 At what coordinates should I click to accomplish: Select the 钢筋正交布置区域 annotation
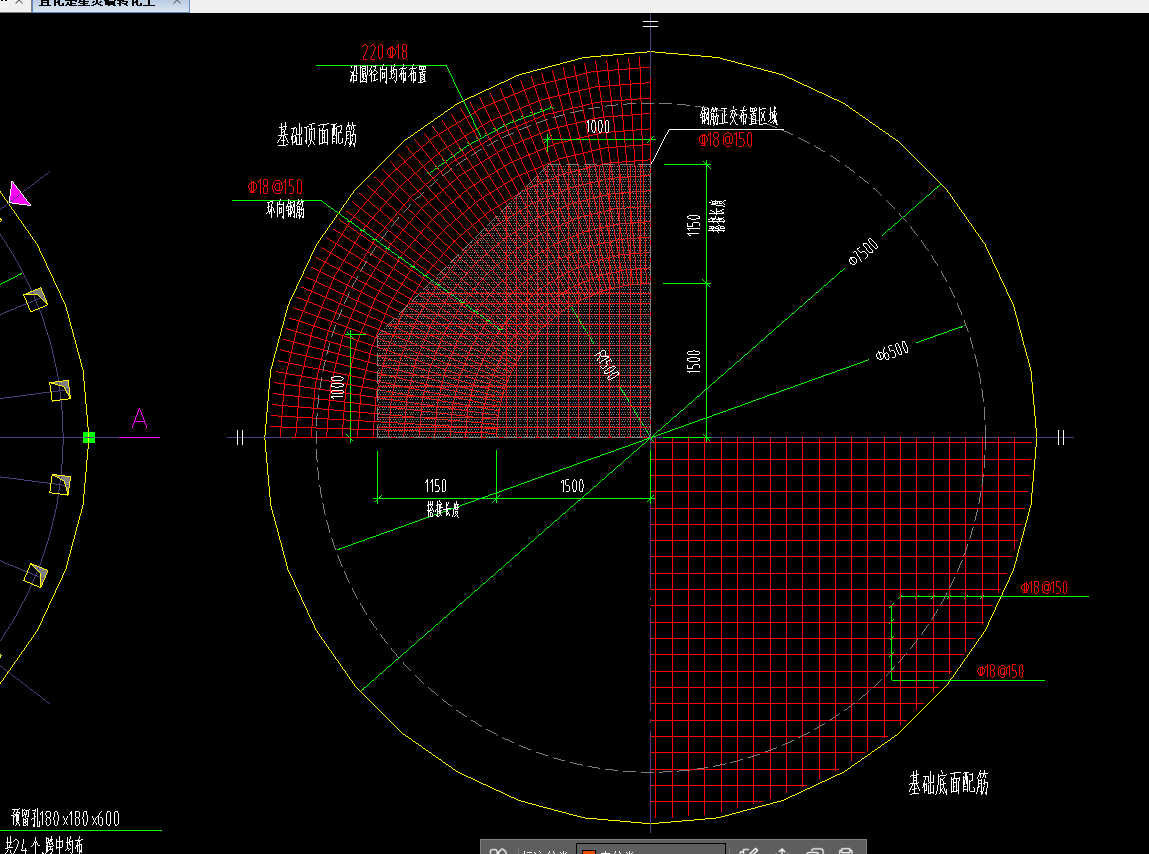(x=738, y=116)
